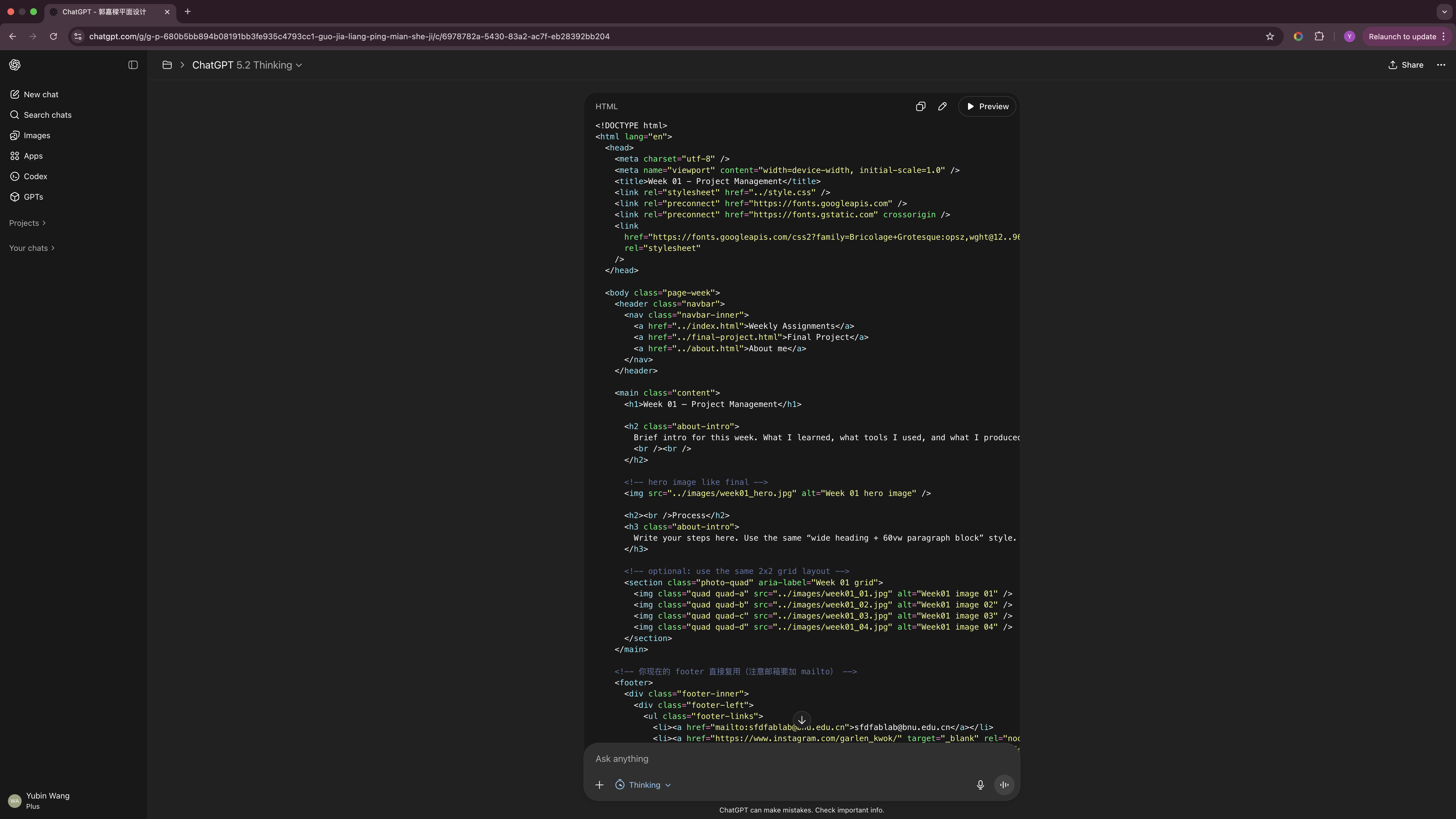This screenshot has height=819, width=1456.
Task: Open Codex from the sidebar
Action: (x=36, y=176)
